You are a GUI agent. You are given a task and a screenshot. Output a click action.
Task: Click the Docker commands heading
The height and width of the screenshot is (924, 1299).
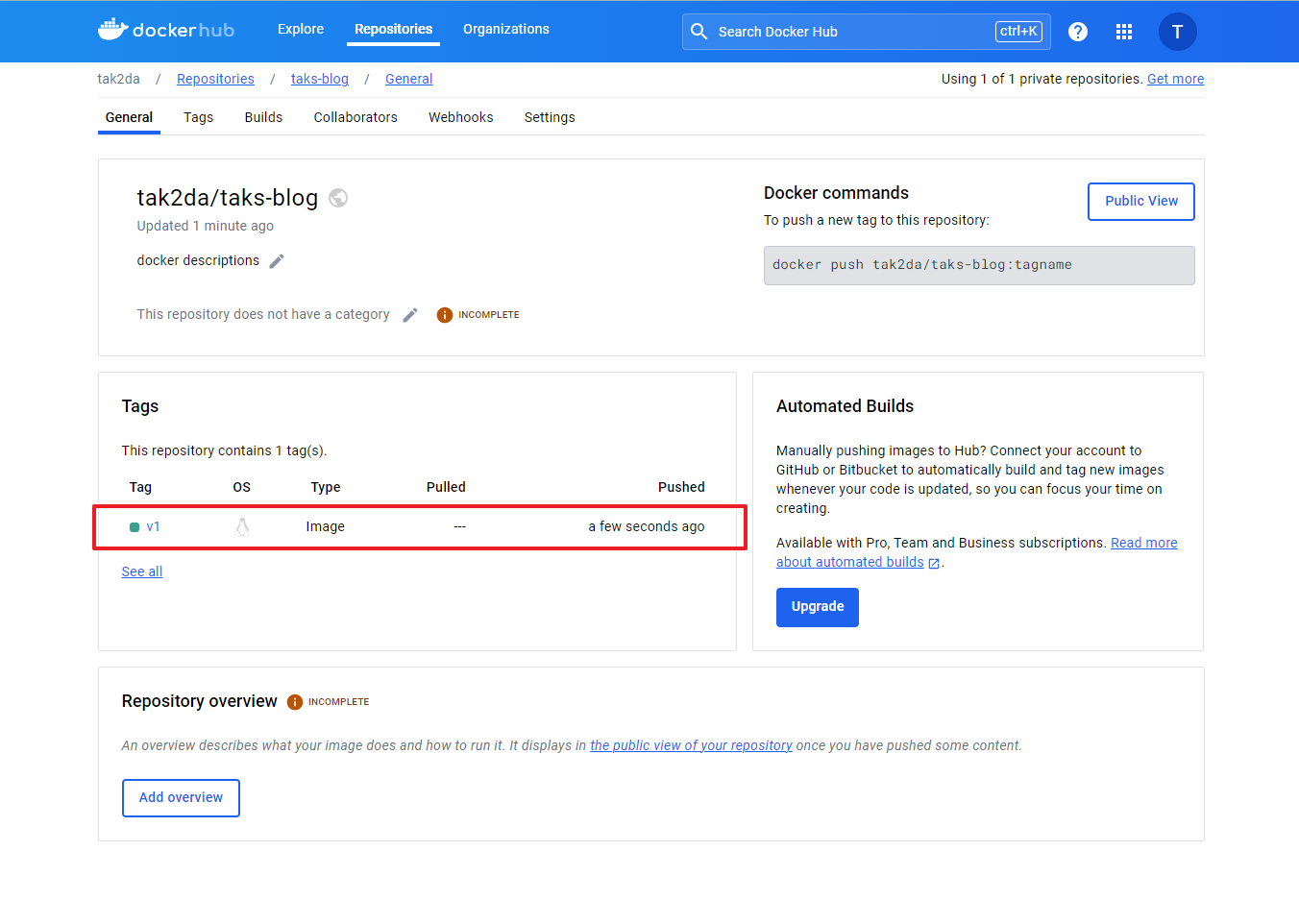tap(836, 193)
